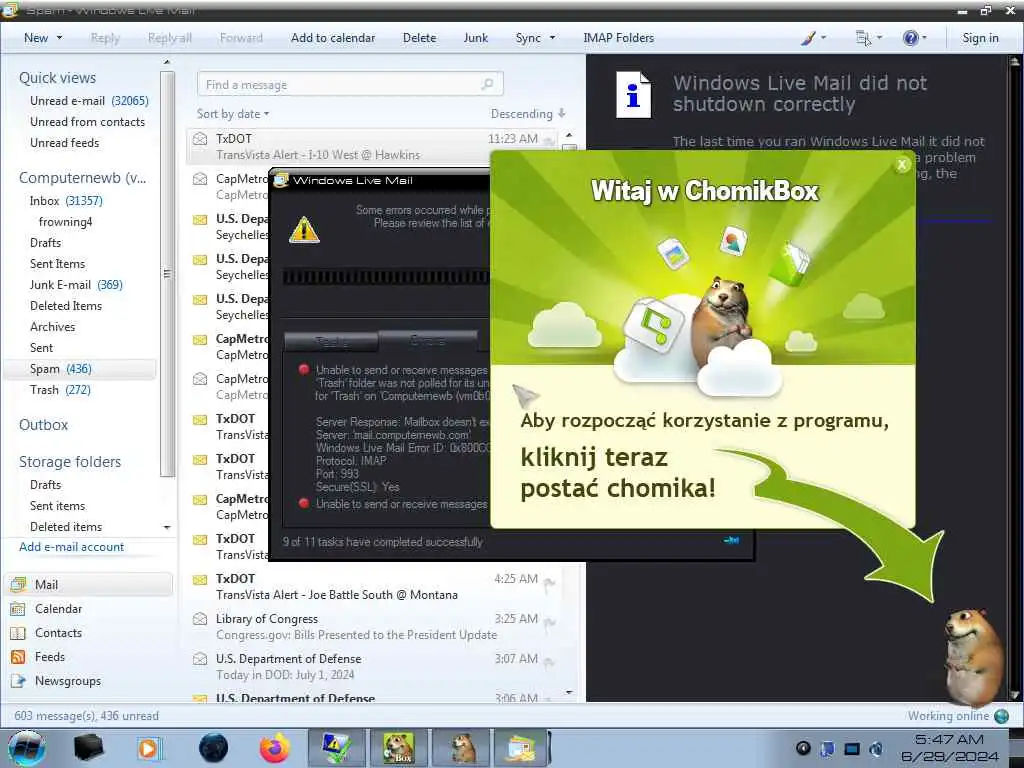1024x768 pixels.
Task: Switch to Contacts view icon
Action: (x=18, y=633)
